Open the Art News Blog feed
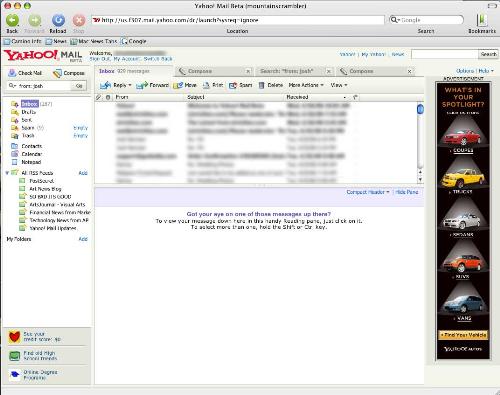Viewport: 500px width, 395px height. point(45,189)
